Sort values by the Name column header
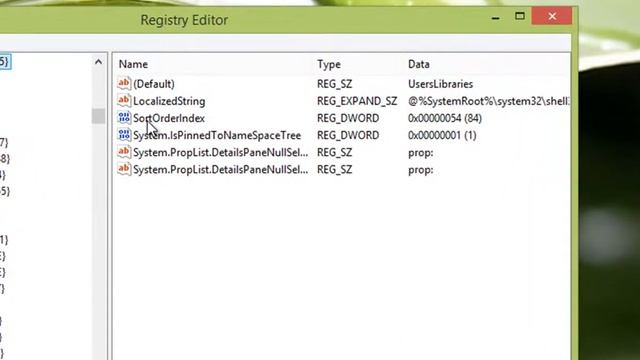This screenshot has width=640, height=360. [x=133, y=64]
